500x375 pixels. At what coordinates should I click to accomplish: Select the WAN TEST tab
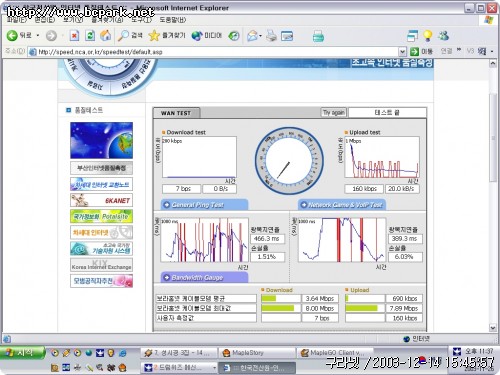176,113
